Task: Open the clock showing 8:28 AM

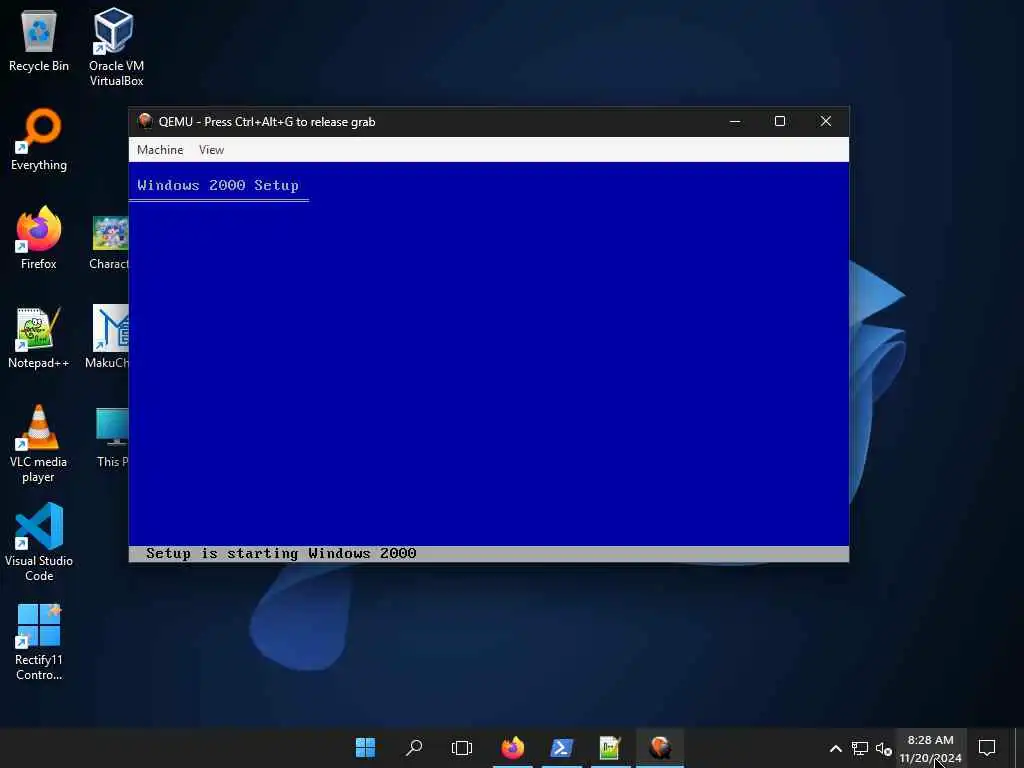Action: 930,748
